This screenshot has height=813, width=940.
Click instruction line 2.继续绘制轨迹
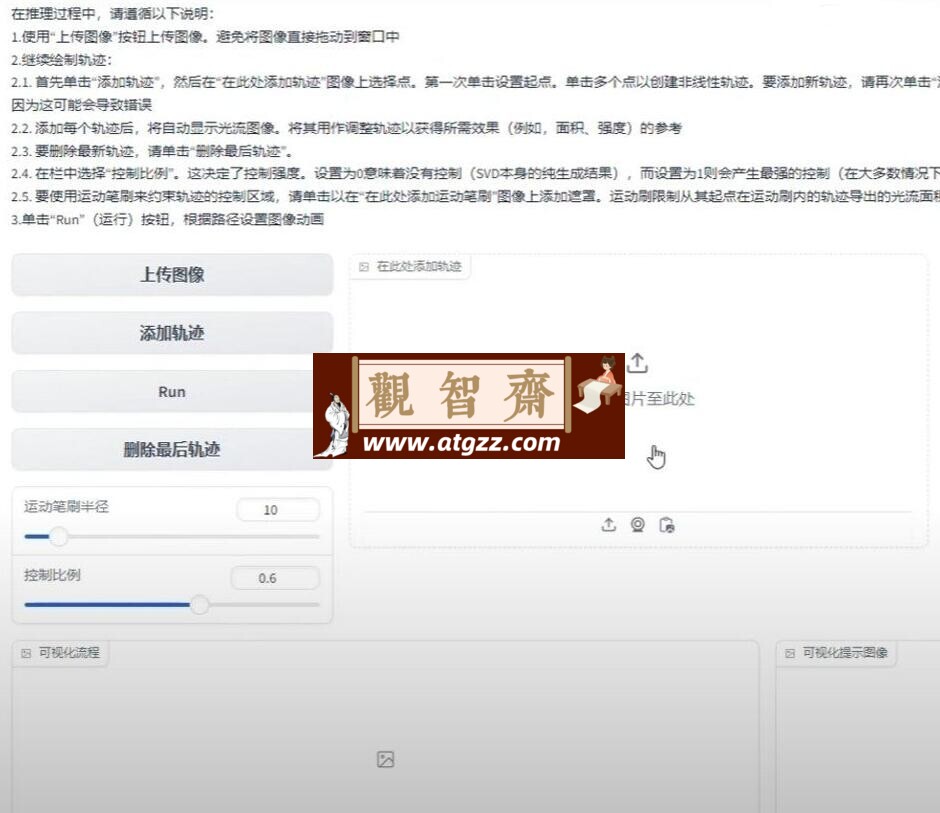[x=62, y=59]
